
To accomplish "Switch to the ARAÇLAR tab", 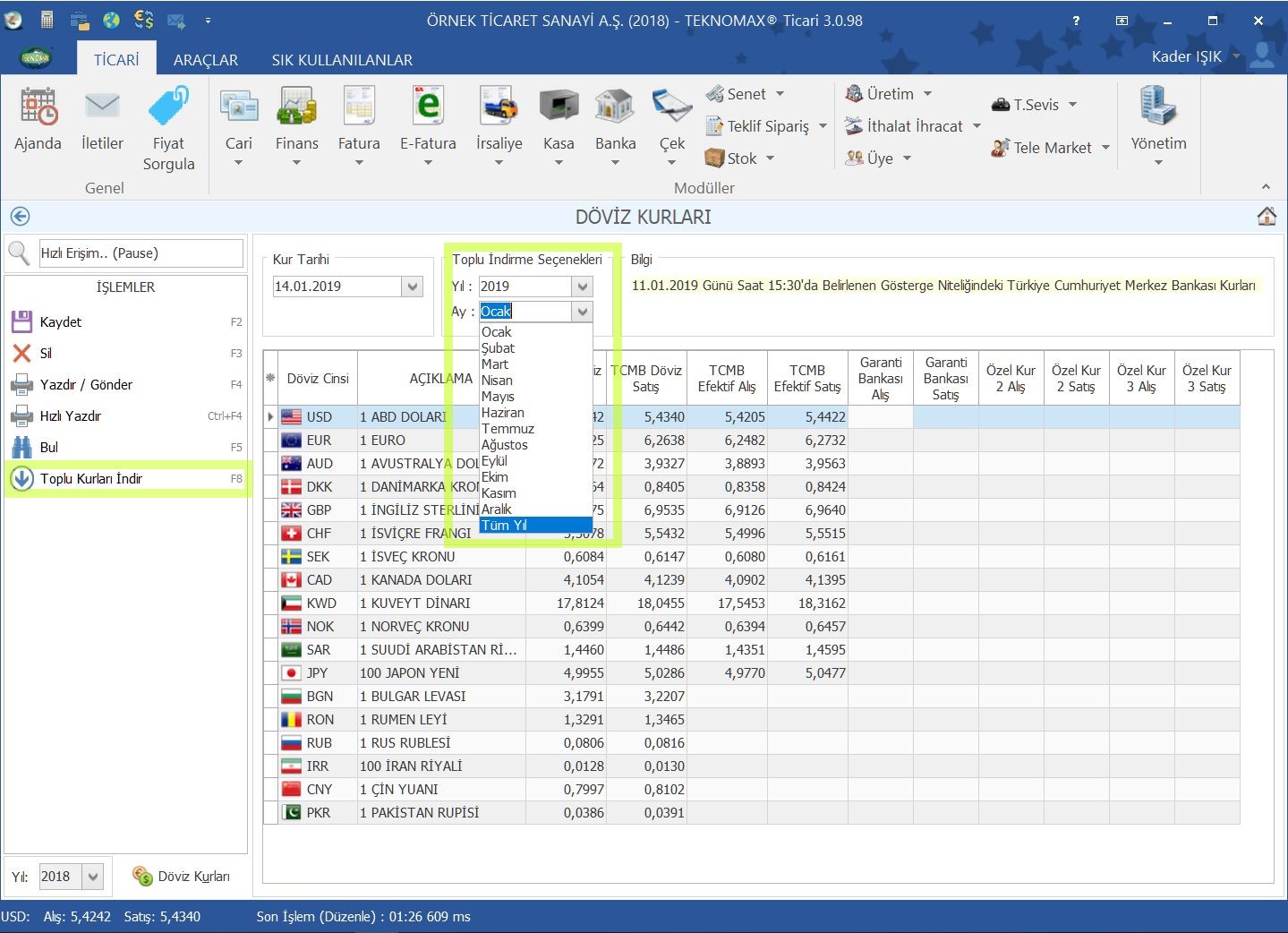I will (205, 60).
